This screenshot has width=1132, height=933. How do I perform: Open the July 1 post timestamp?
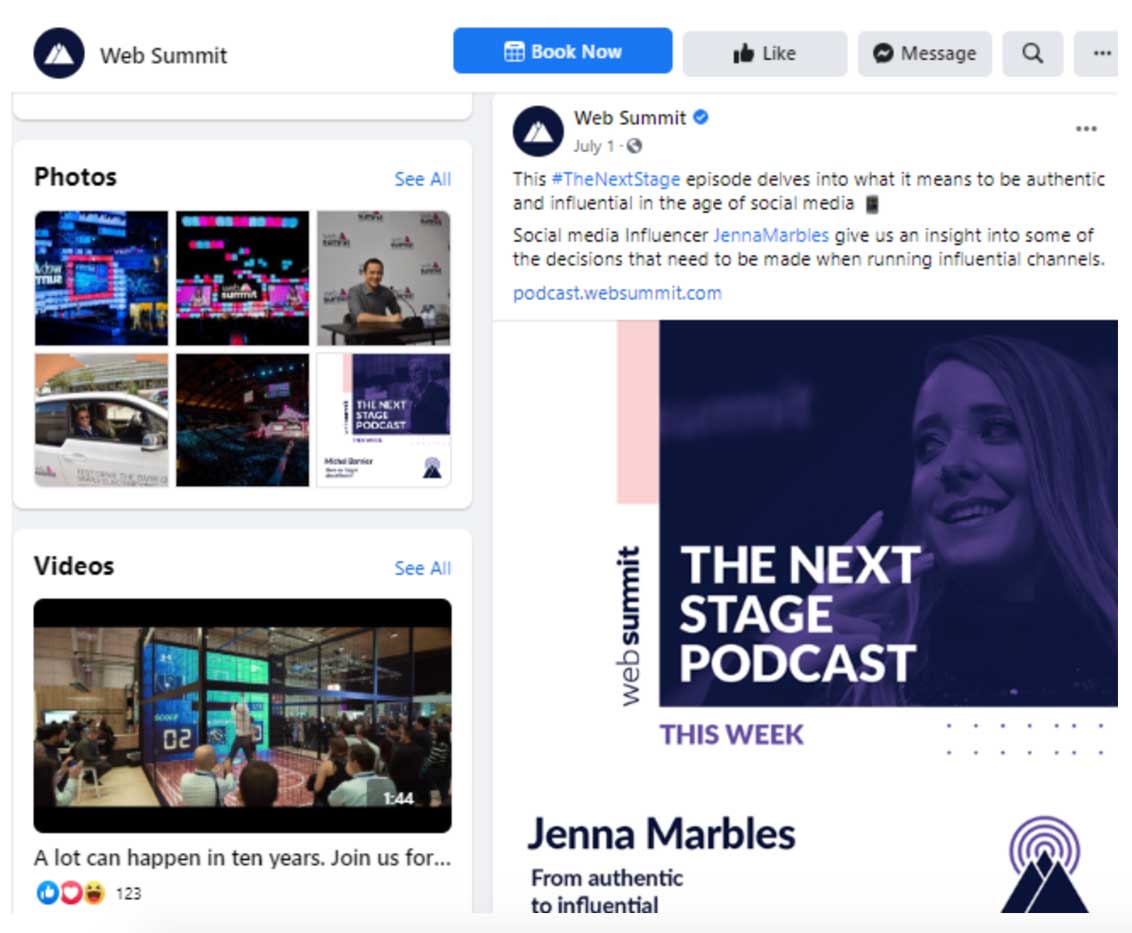[593, 146]
